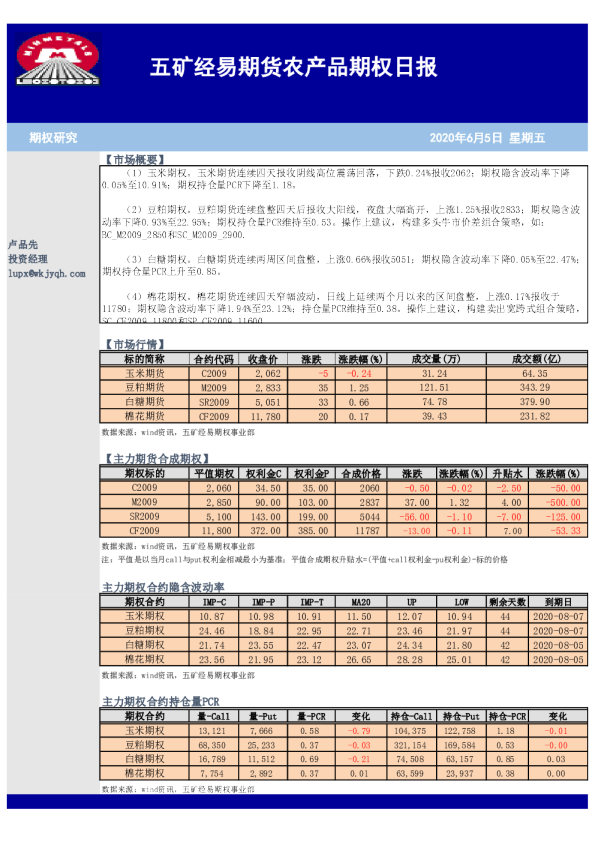The height and width of the screenshot is (842, 595).
Task: Click the turnover cell 343.29
Action: coord(536,387)
